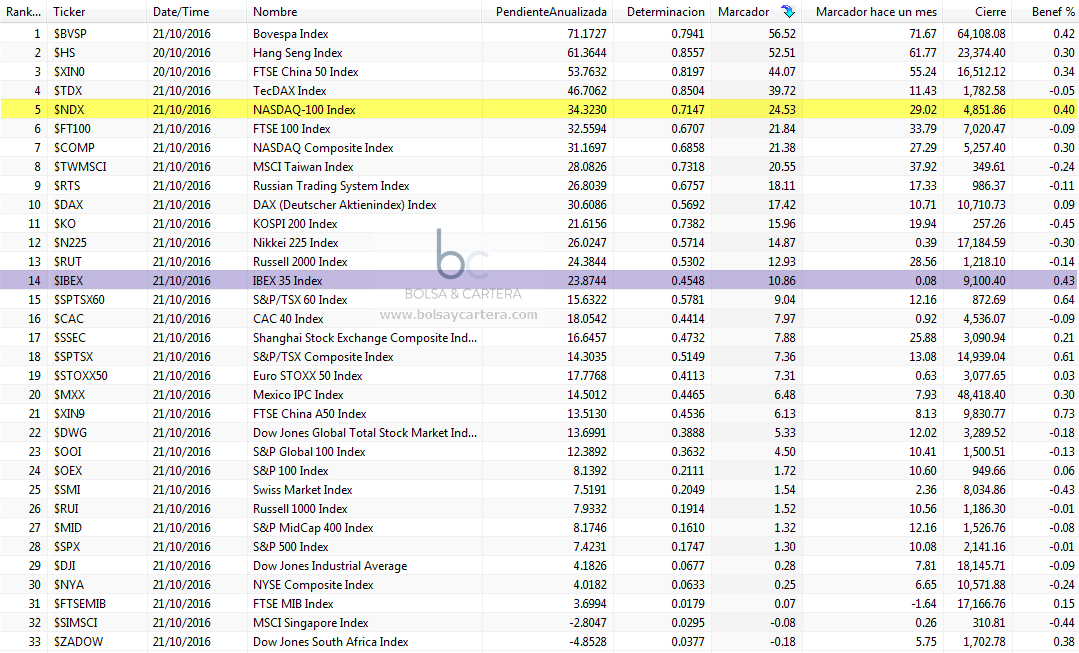This screenshot has width=1079, height=653.
Task: Select 'Mexico IPC Index'
Action: tap(298, 395)
